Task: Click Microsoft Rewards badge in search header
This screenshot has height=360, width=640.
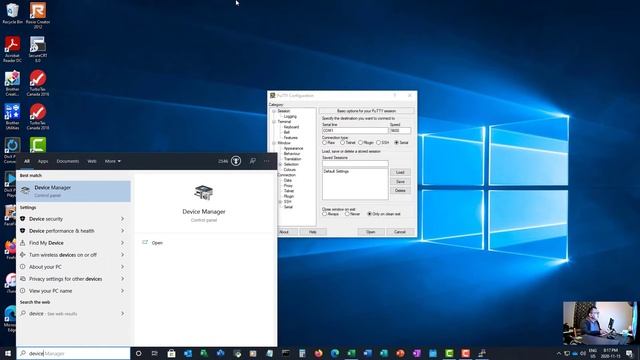Action: point(236,161)
